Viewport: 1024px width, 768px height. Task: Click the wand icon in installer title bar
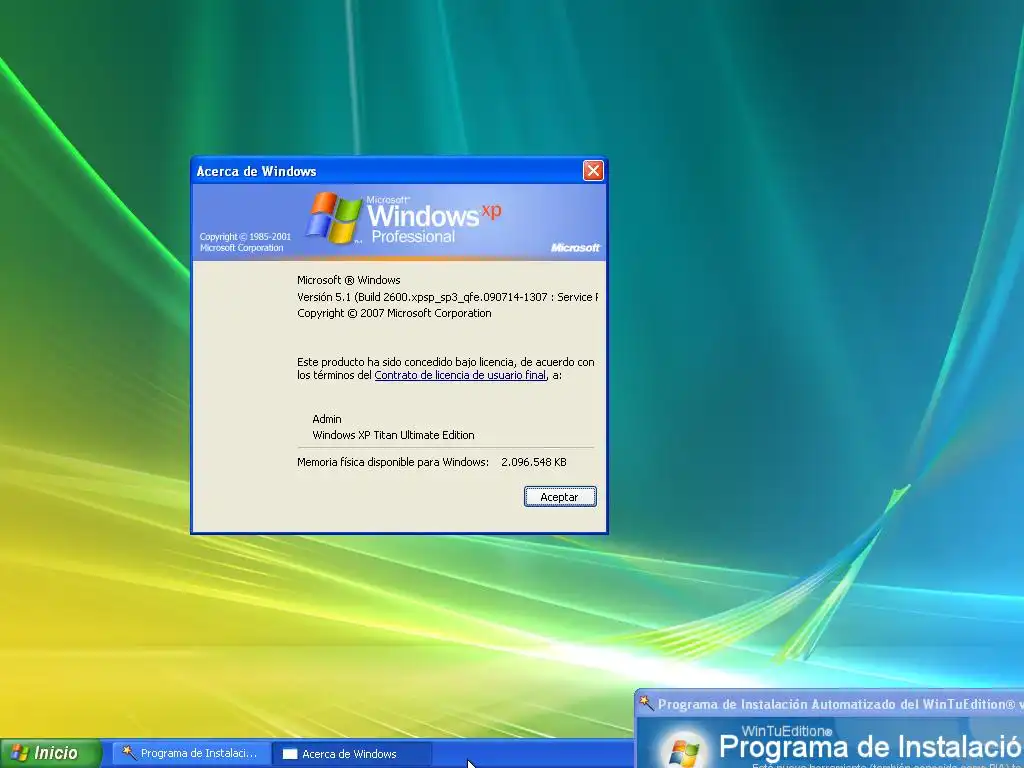click(x=646, y=703)
